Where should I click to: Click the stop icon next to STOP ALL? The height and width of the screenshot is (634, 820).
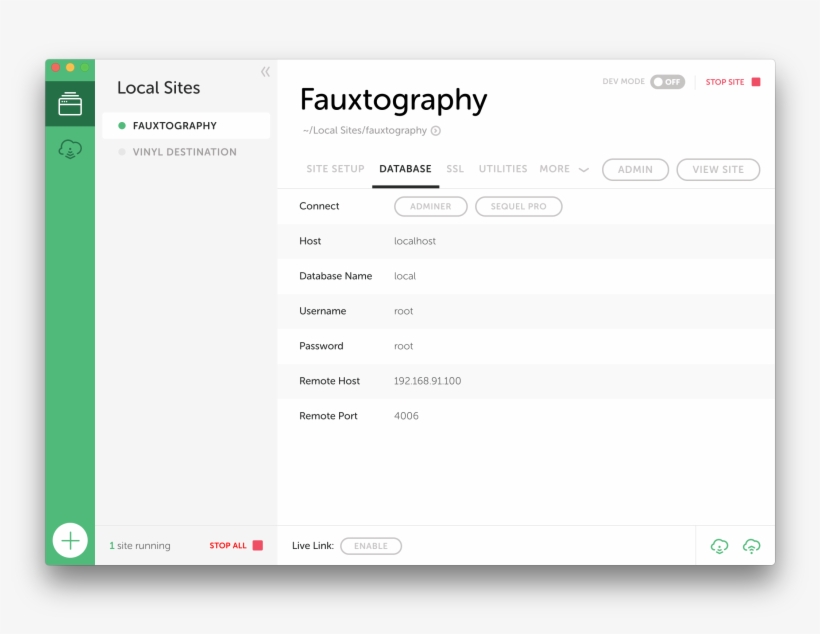click(x=259, y=545)
